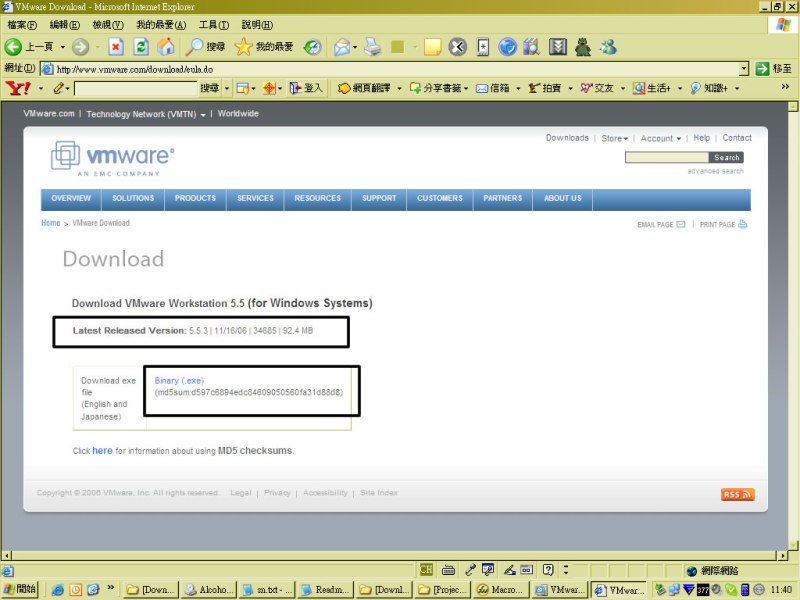
Task: Expand the mail envelope dropdown arrow
Action: 355,47
